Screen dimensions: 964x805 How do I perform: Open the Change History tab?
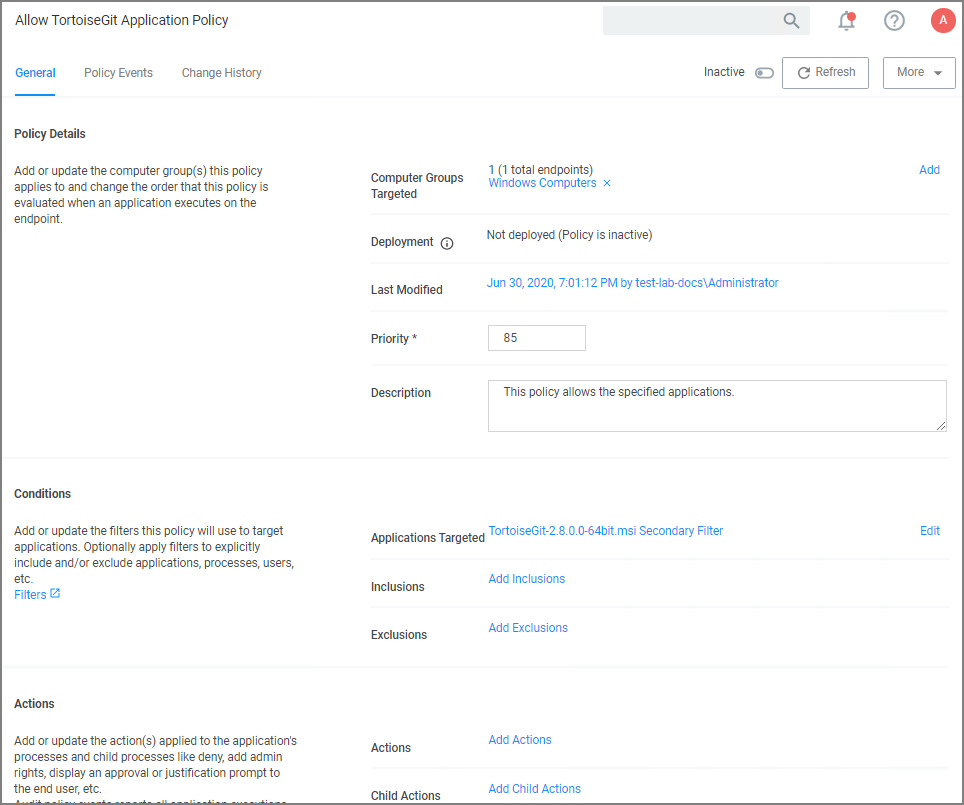click(x=221, y=73)
